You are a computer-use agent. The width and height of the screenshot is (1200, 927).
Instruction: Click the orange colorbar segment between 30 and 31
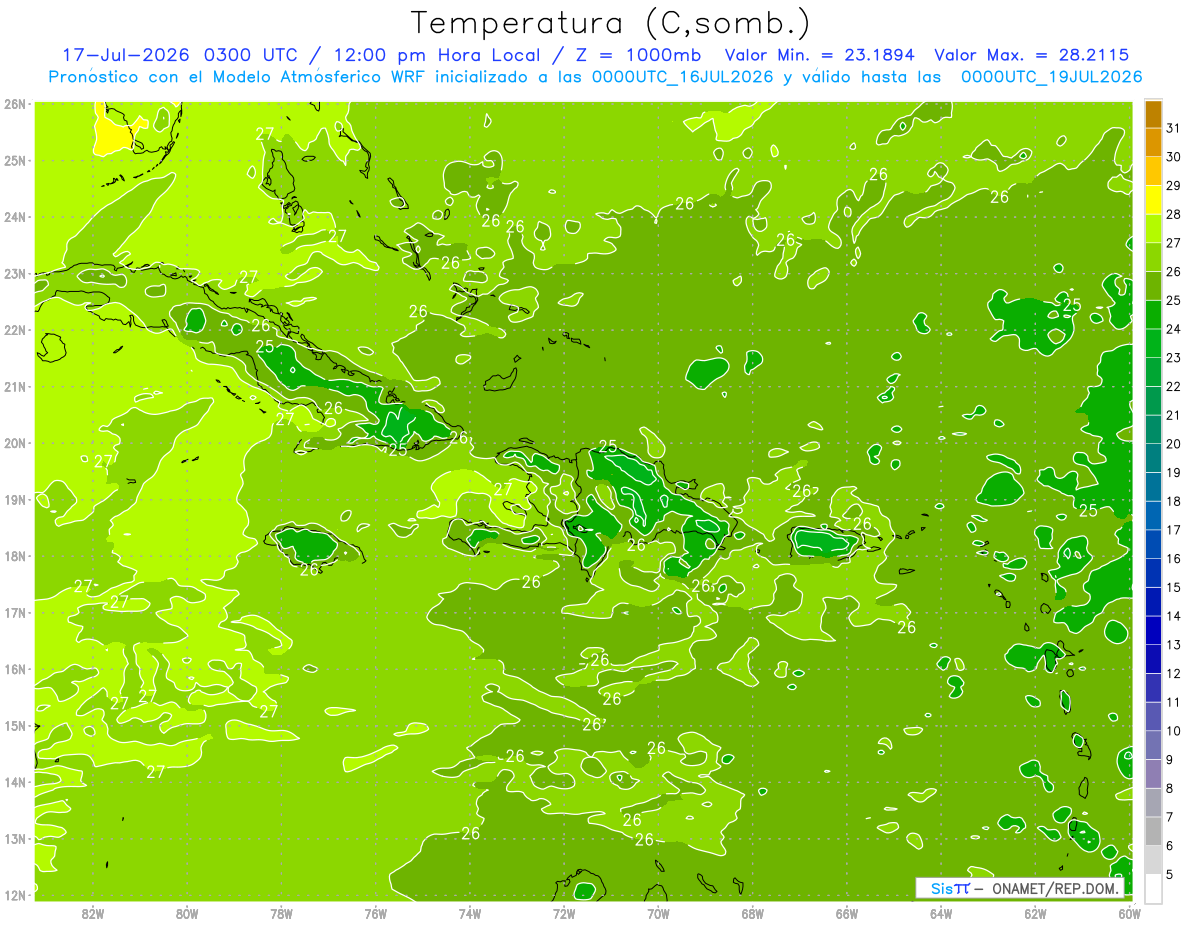tap(1153, 142)
